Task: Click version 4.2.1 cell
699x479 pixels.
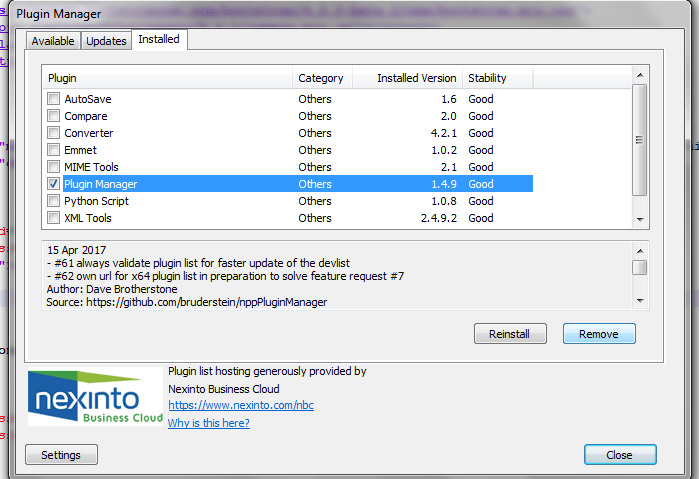Action: (x=444, y=133)
